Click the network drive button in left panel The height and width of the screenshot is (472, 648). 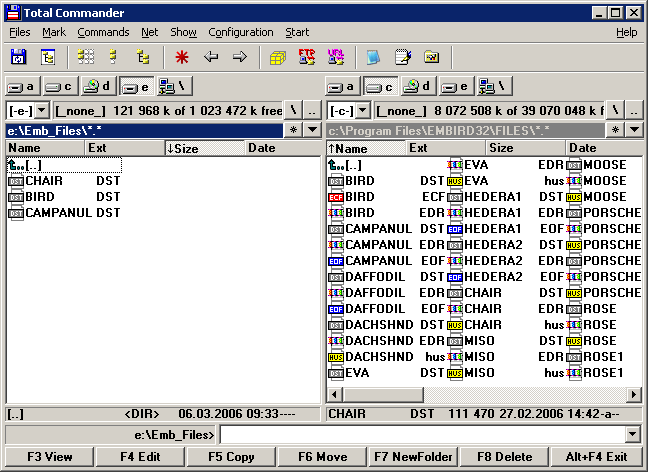coord(174,87)
